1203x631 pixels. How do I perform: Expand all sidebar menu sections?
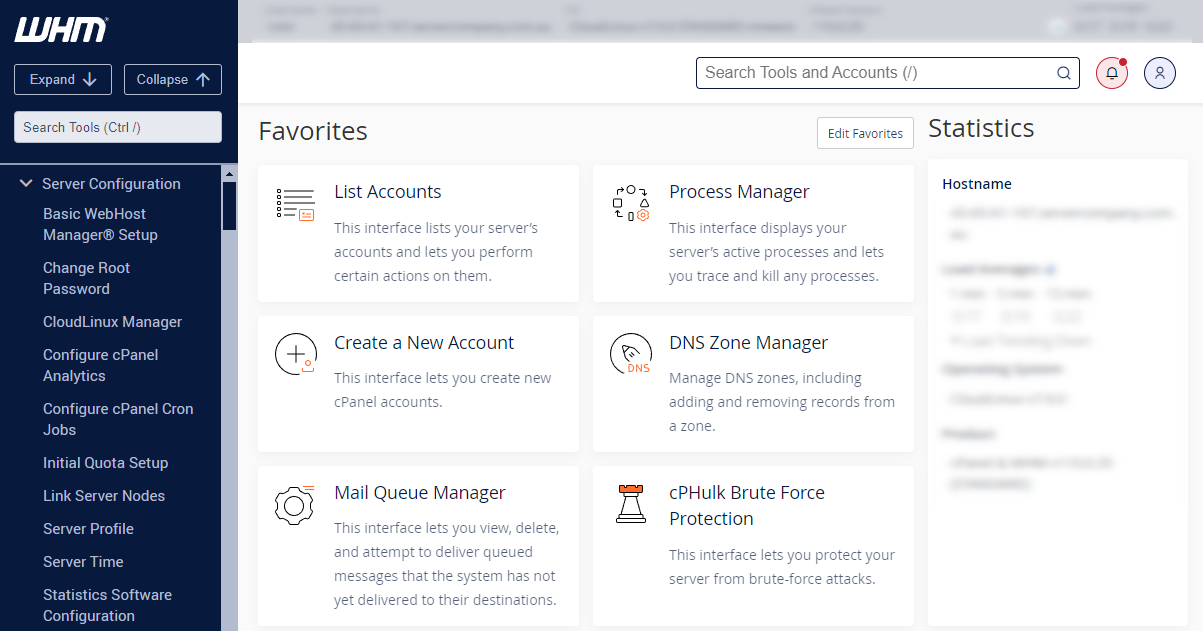coord(63,80)
